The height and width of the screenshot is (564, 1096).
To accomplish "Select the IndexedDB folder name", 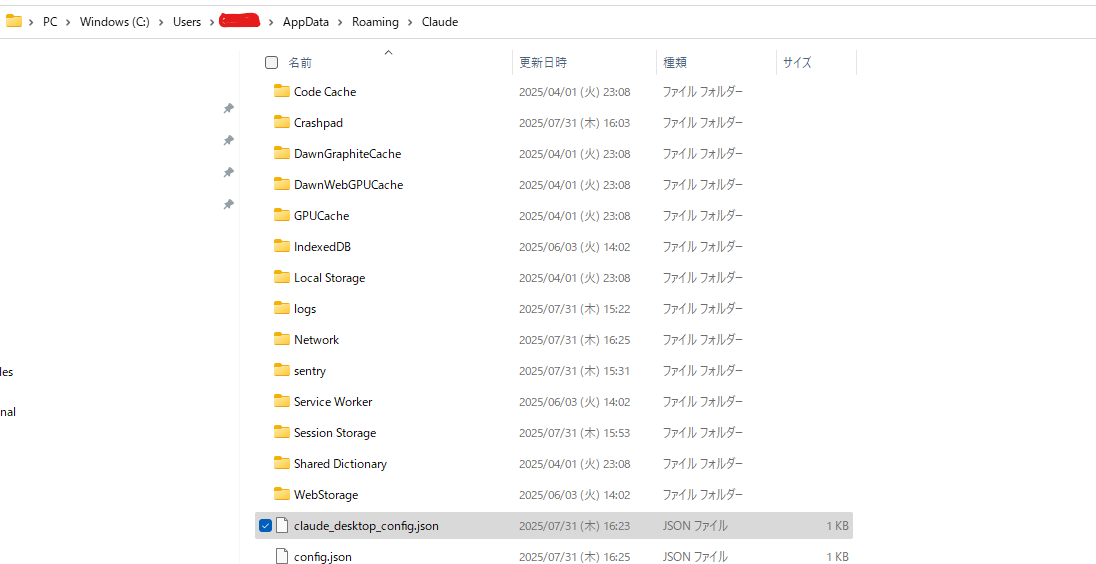I will (322, 246).
